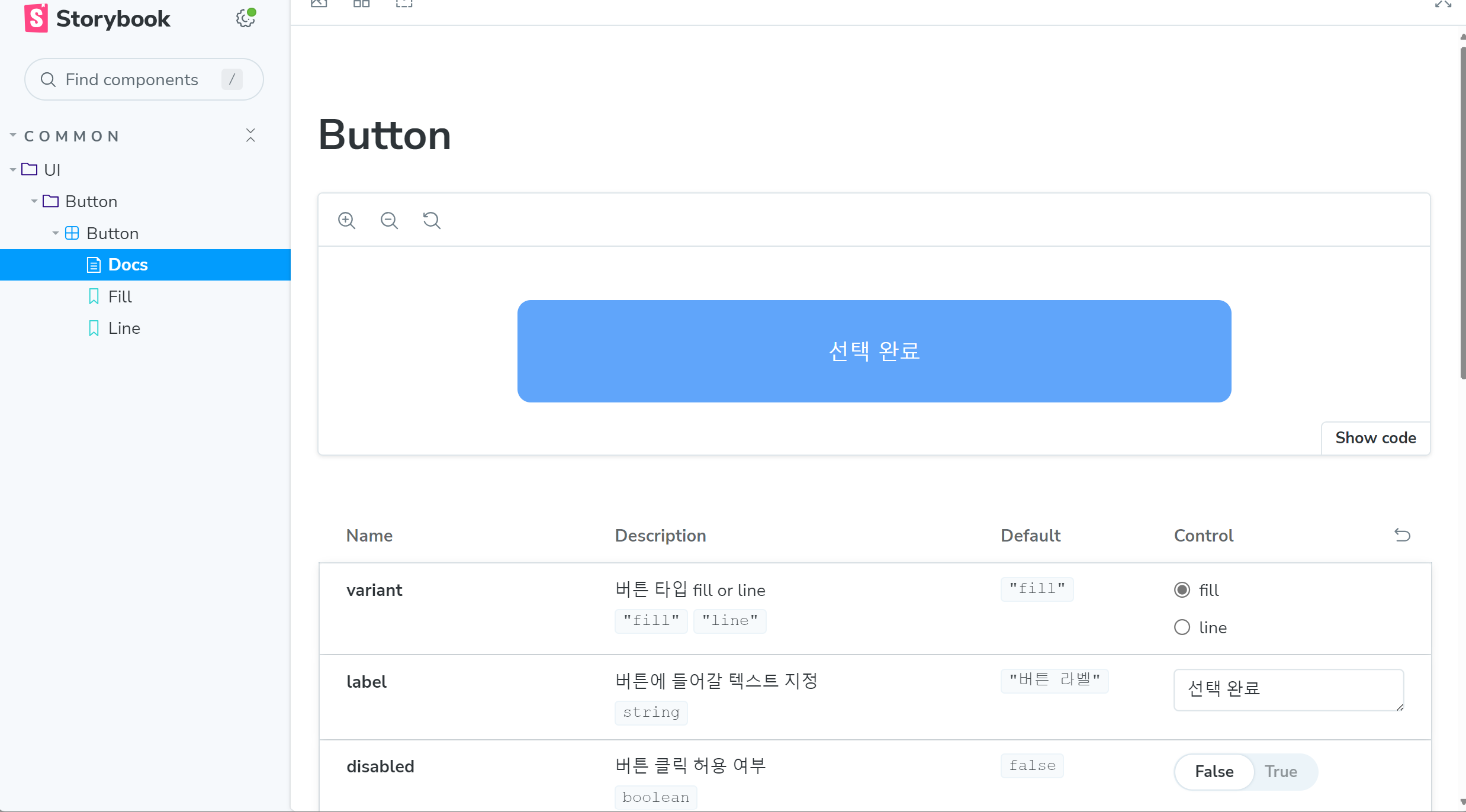Click the label text input field

pos(1288,689)
